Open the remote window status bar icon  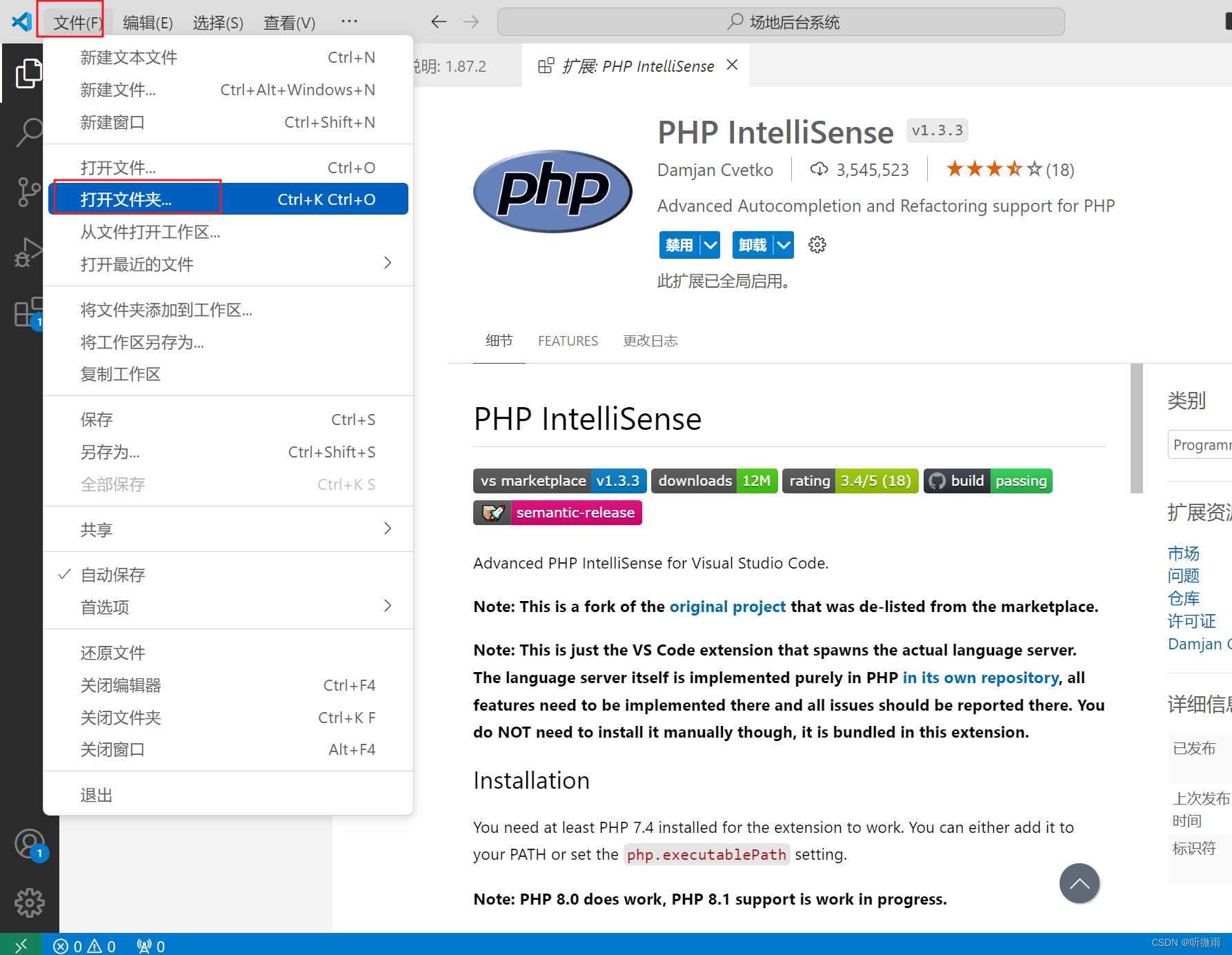pyautogui.click(x=21, y=945)
